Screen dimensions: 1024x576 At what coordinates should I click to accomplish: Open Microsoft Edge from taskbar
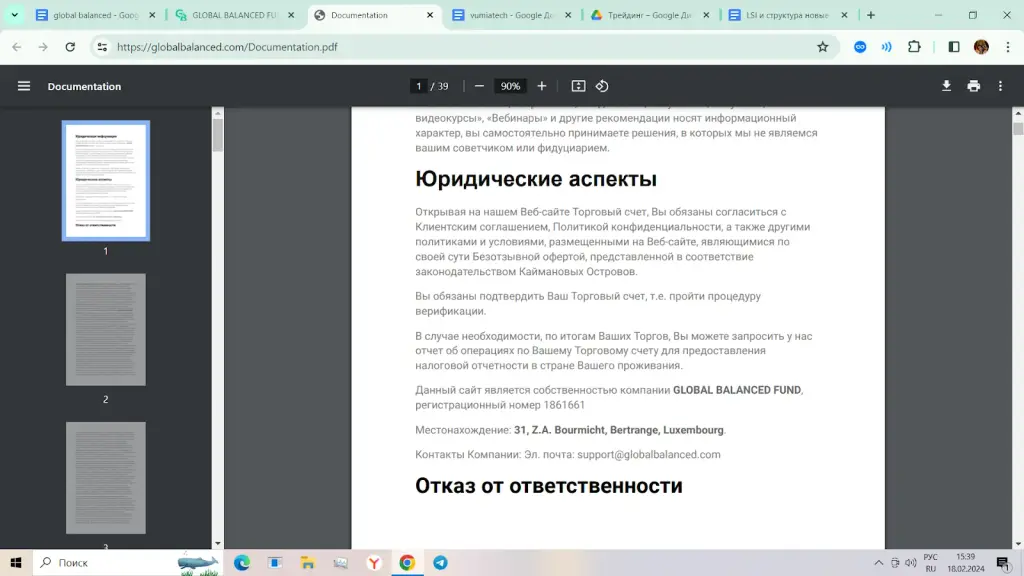tap(242, 562)
